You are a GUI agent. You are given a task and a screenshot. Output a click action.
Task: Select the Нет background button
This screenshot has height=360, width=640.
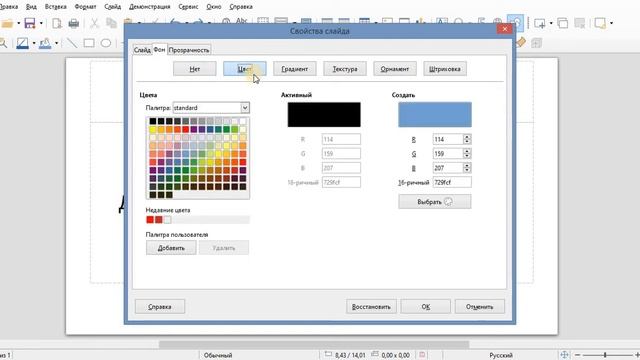point(195,69)
